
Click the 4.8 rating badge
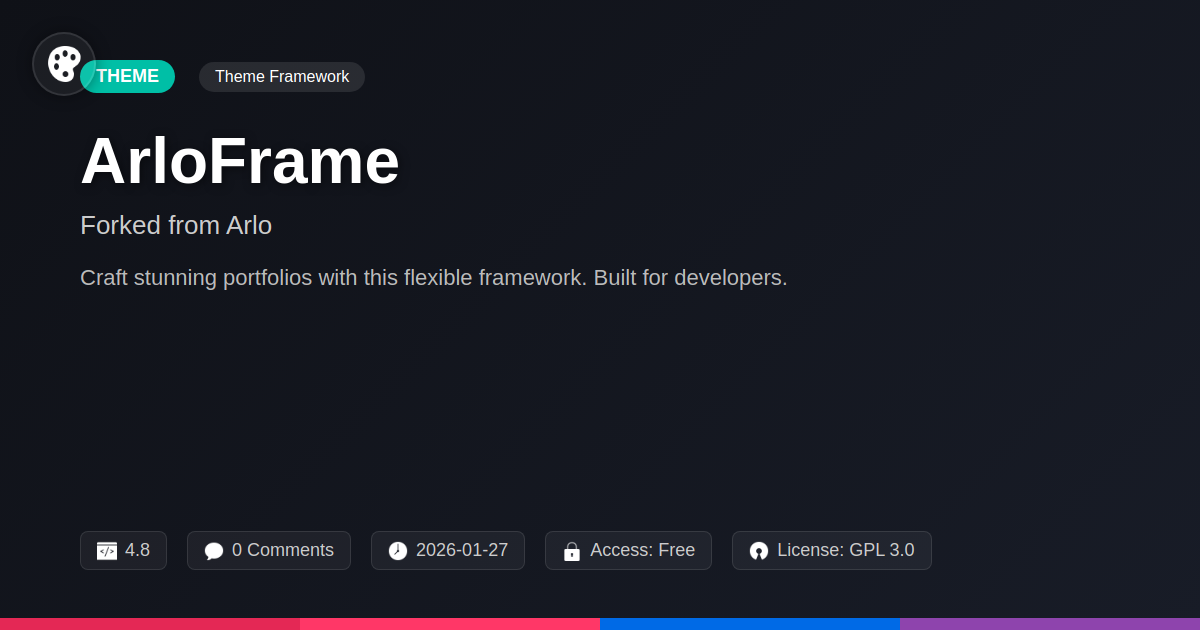coord(123,550)
